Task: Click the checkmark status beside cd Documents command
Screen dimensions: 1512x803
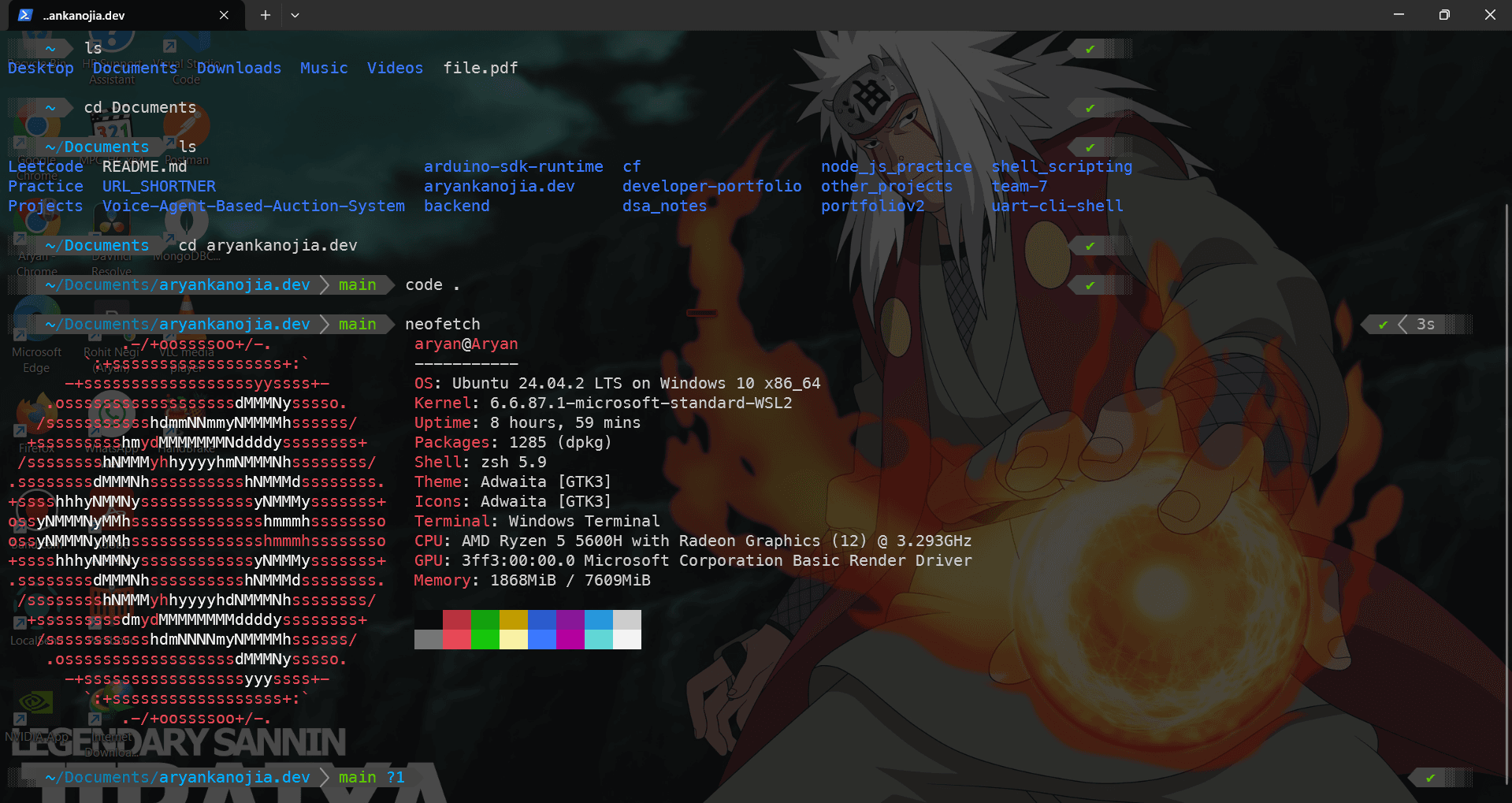Action: coord(1090,108)
